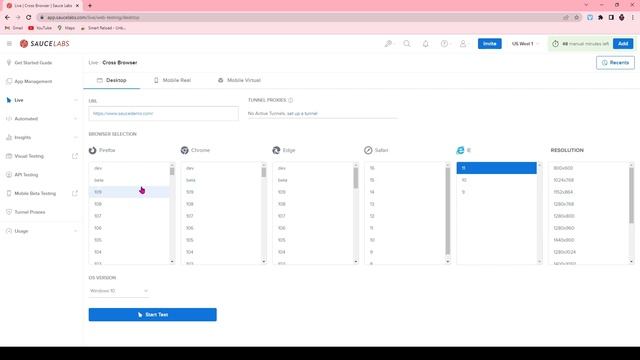Switch to the Mobile Real tab

172,80
